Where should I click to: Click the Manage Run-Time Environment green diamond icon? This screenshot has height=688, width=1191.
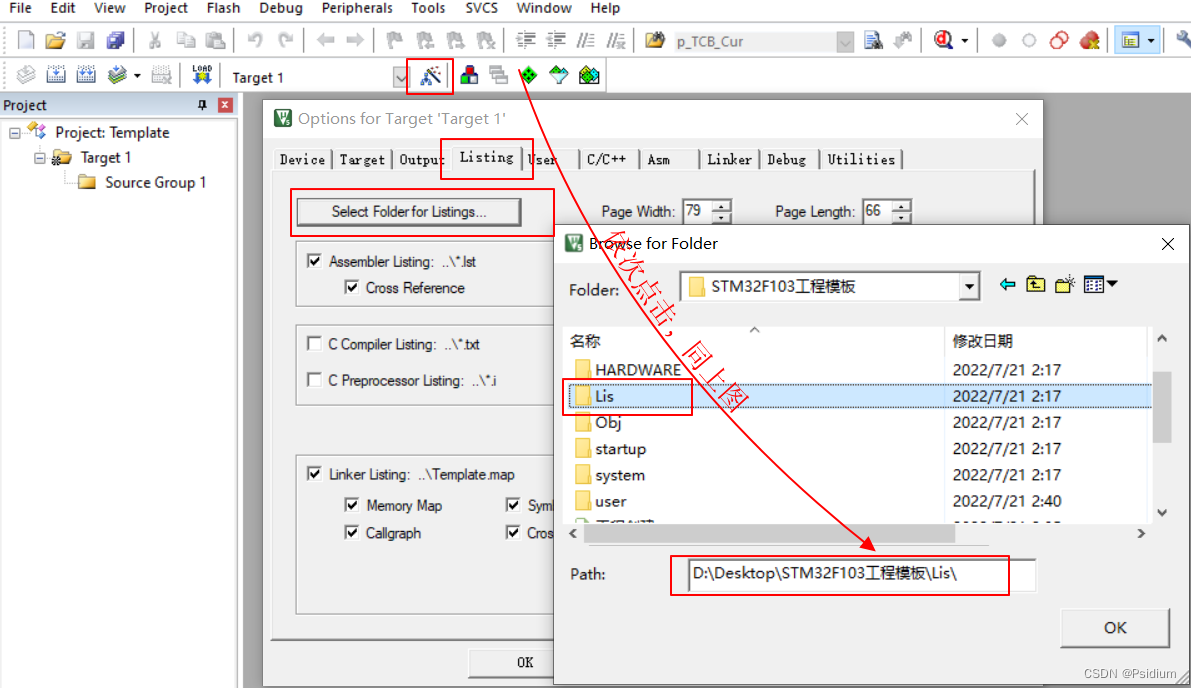click(x=529, y=75)
